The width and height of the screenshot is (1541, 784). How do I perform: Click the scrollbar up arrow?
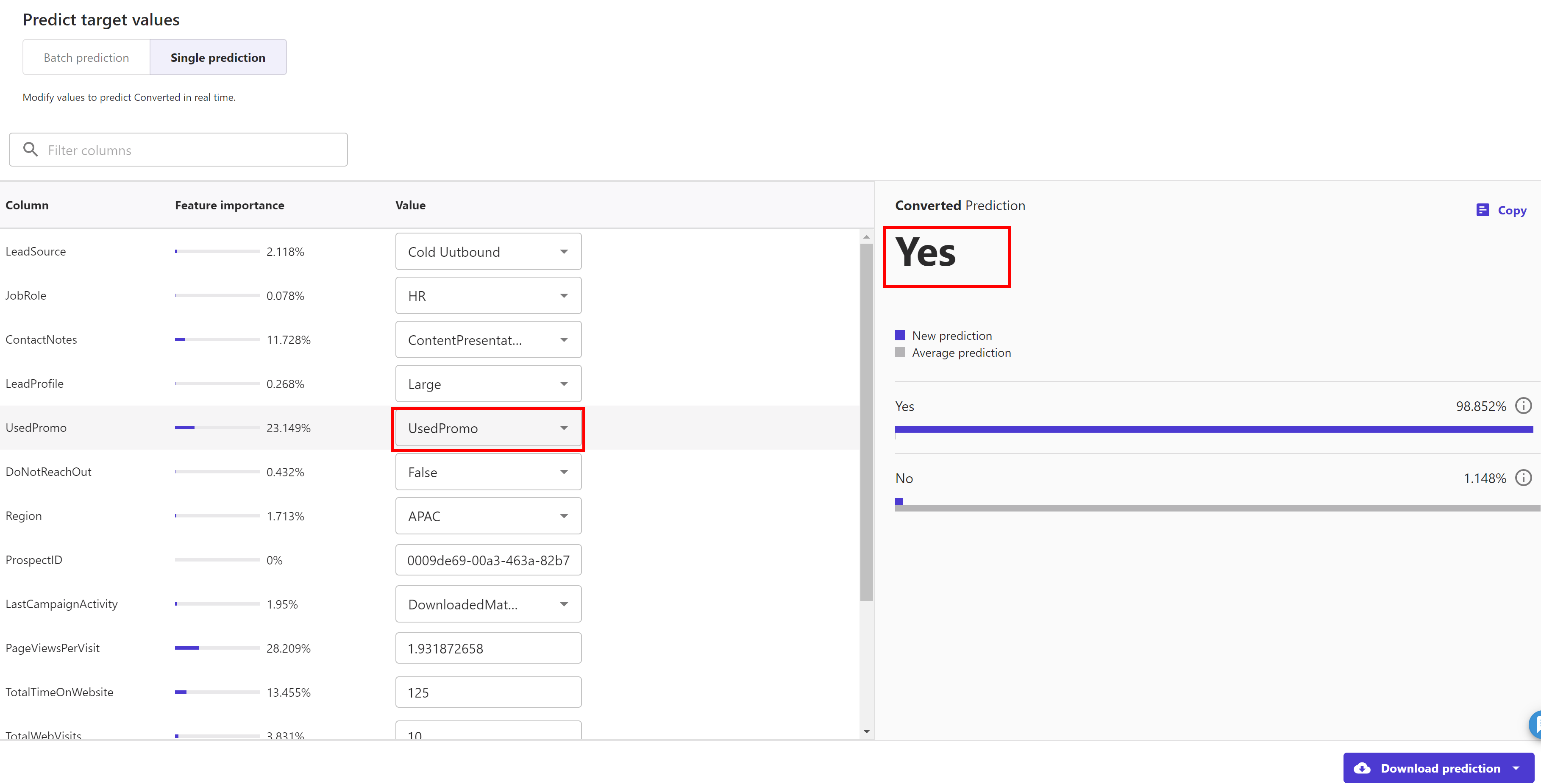(x=866, y=237)
